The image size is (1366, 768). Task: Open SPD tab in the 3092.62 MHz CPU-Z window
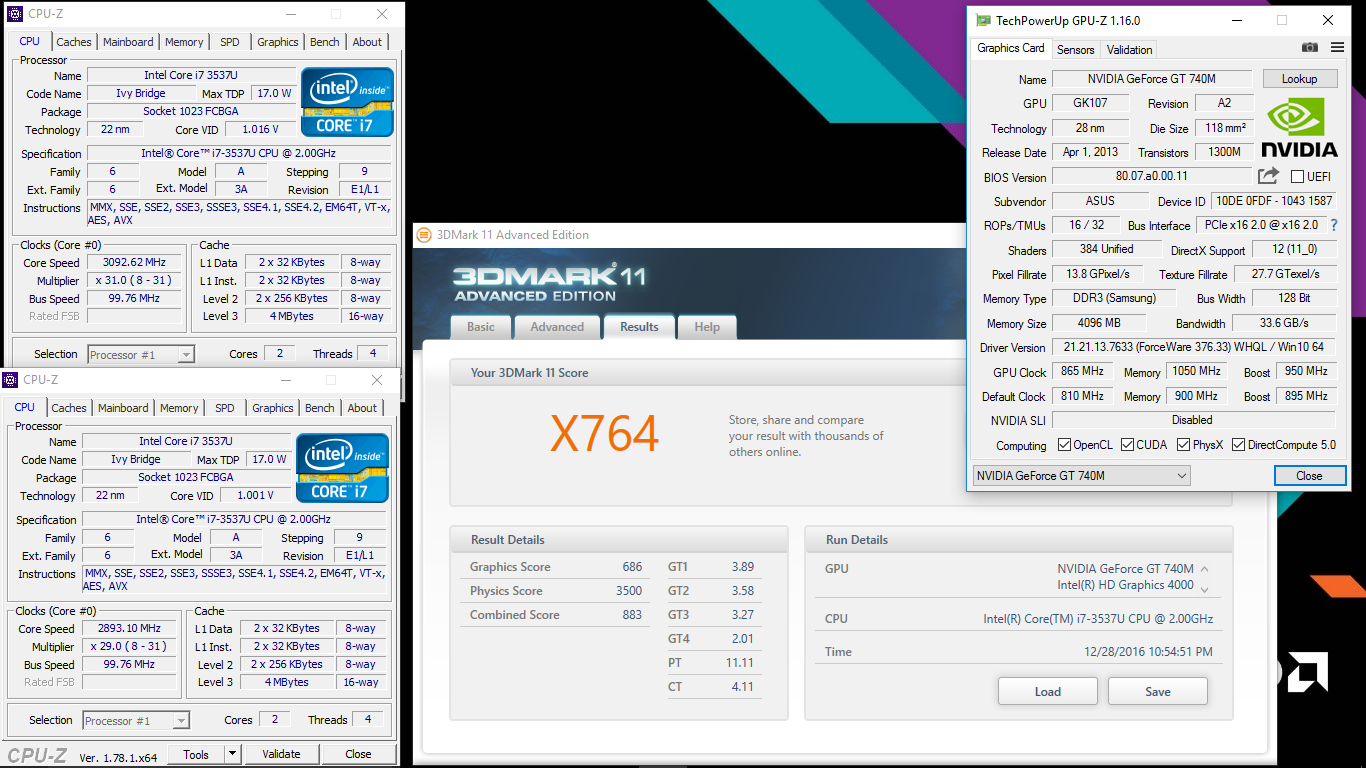coord(230,42)
